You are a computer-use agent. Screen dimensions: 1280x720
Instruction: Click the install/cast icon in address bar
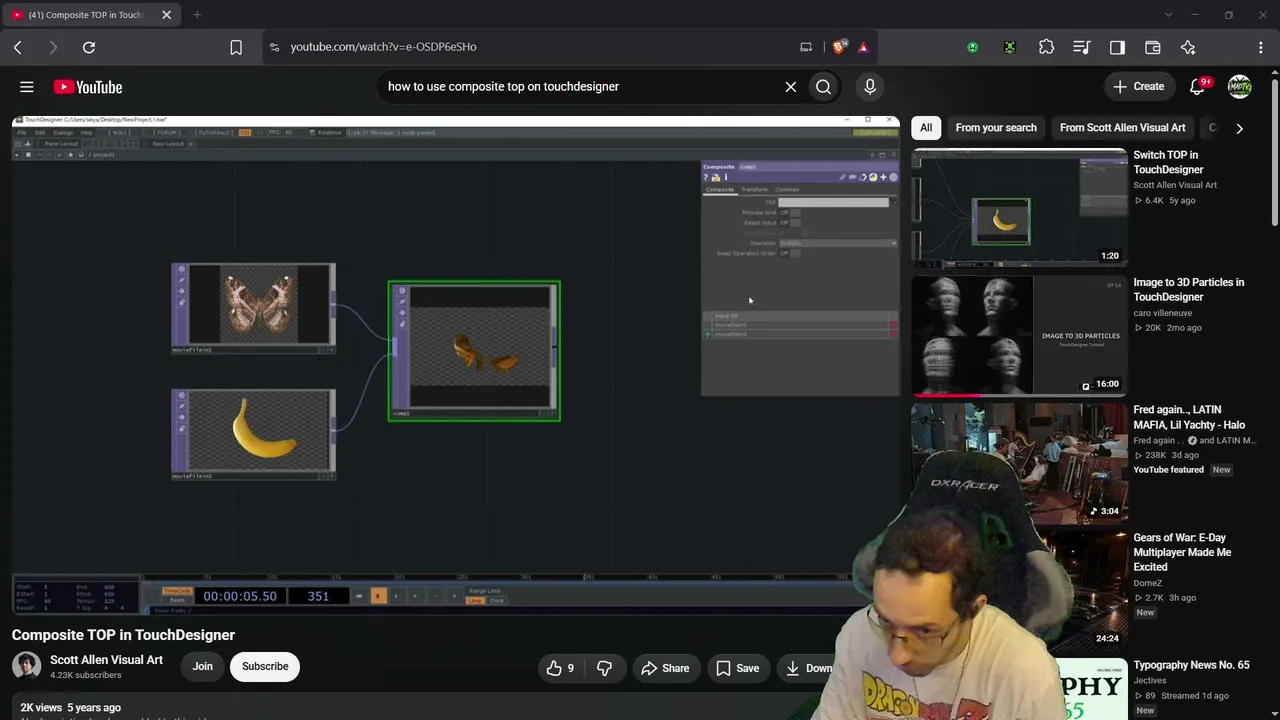click(x=806, y=47)
